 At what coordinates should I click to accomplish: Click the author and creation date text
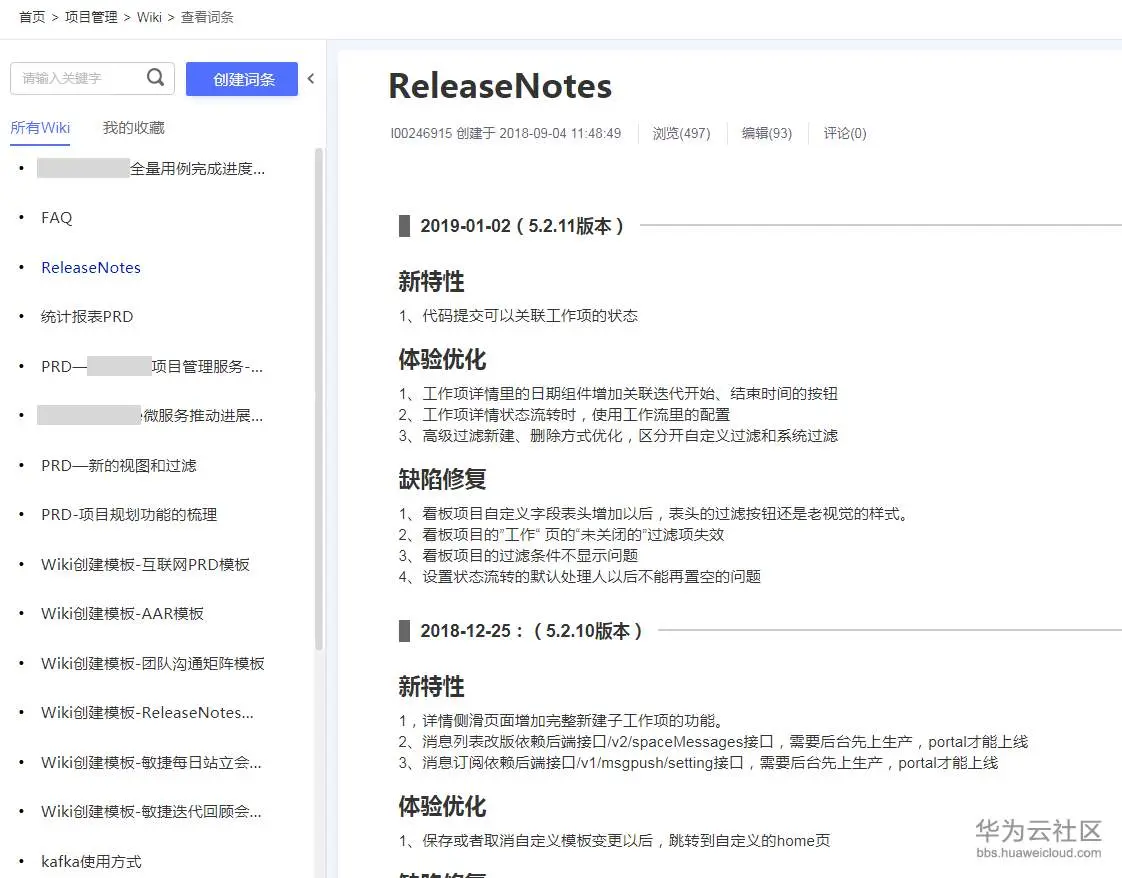[x=505, y=134]
